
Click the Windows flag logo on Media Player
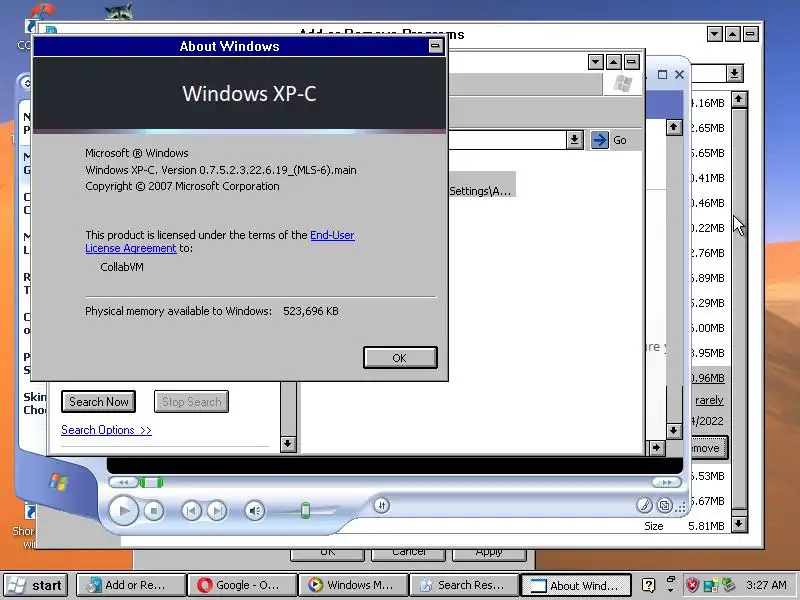[59, 481]
